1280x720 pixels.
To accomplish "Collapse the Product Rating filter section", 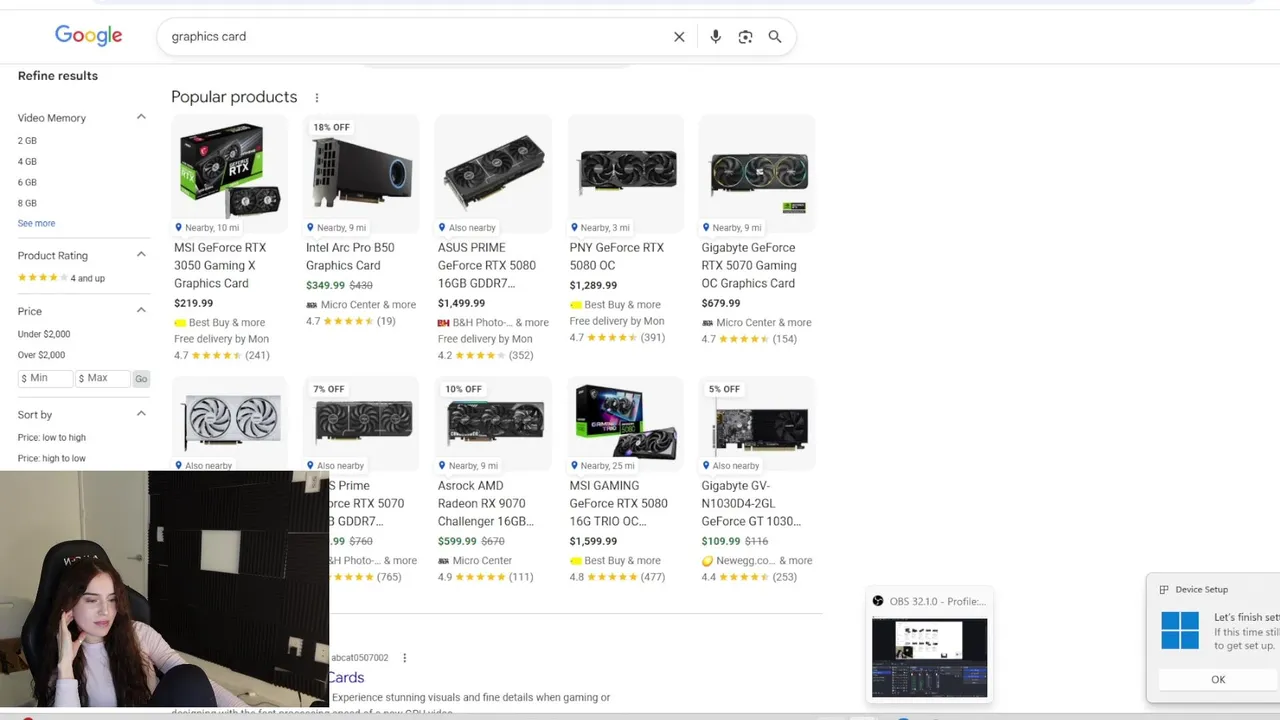I will pos(141,255).
